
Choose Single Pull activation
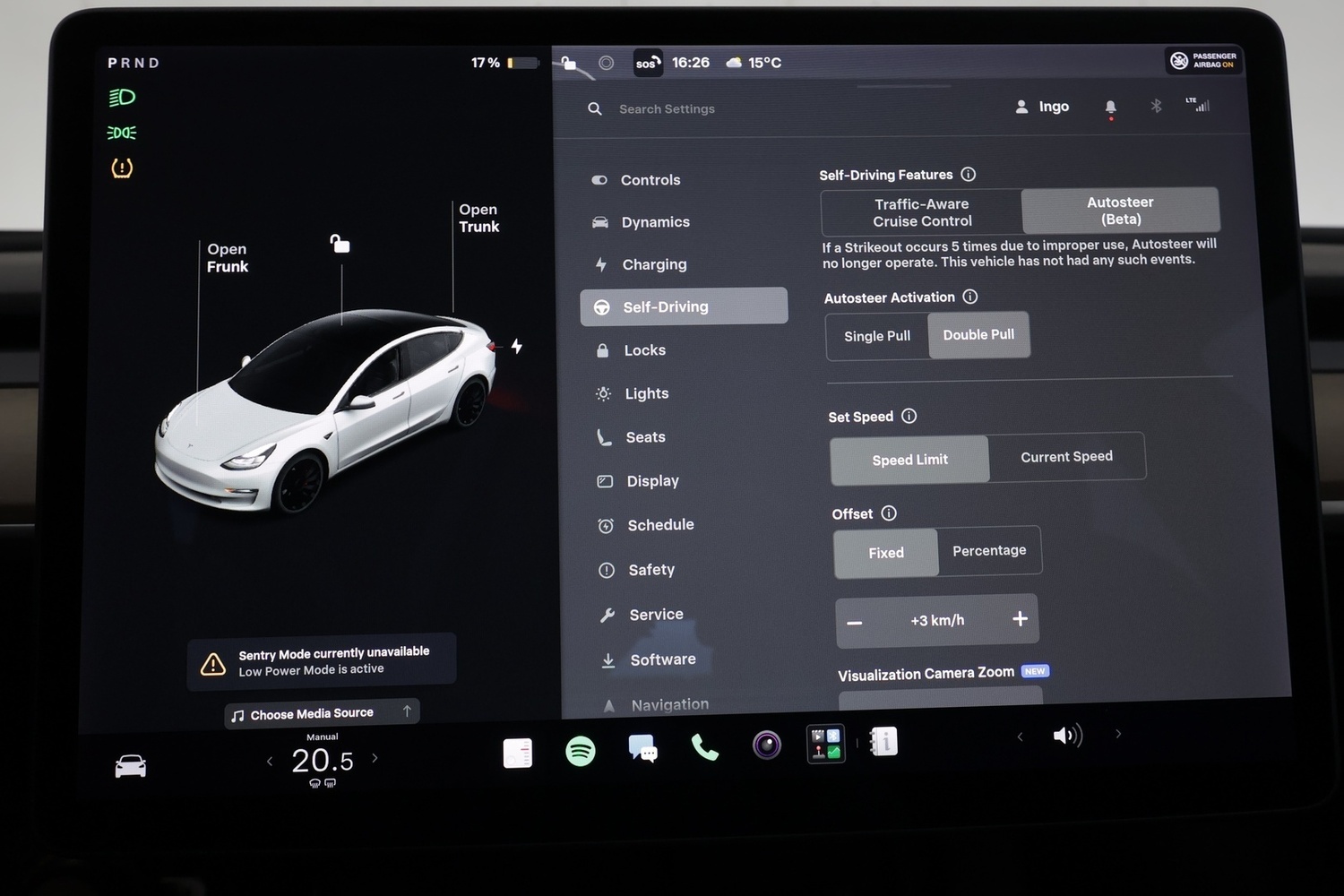(x=877, y=336)
